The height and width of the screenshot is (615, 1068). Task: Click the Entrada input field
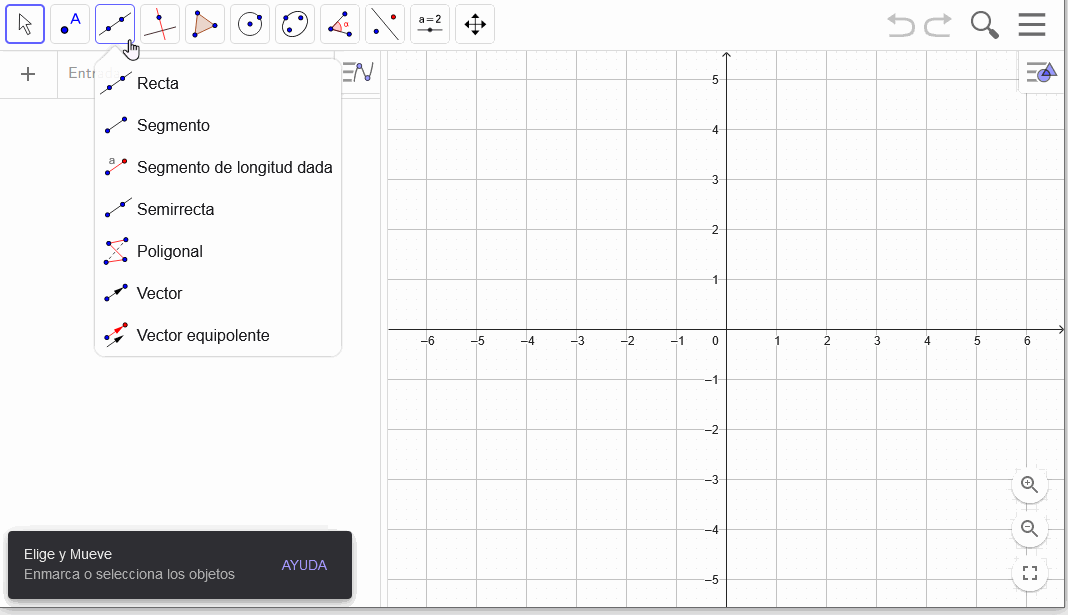[x=198, y=74]
